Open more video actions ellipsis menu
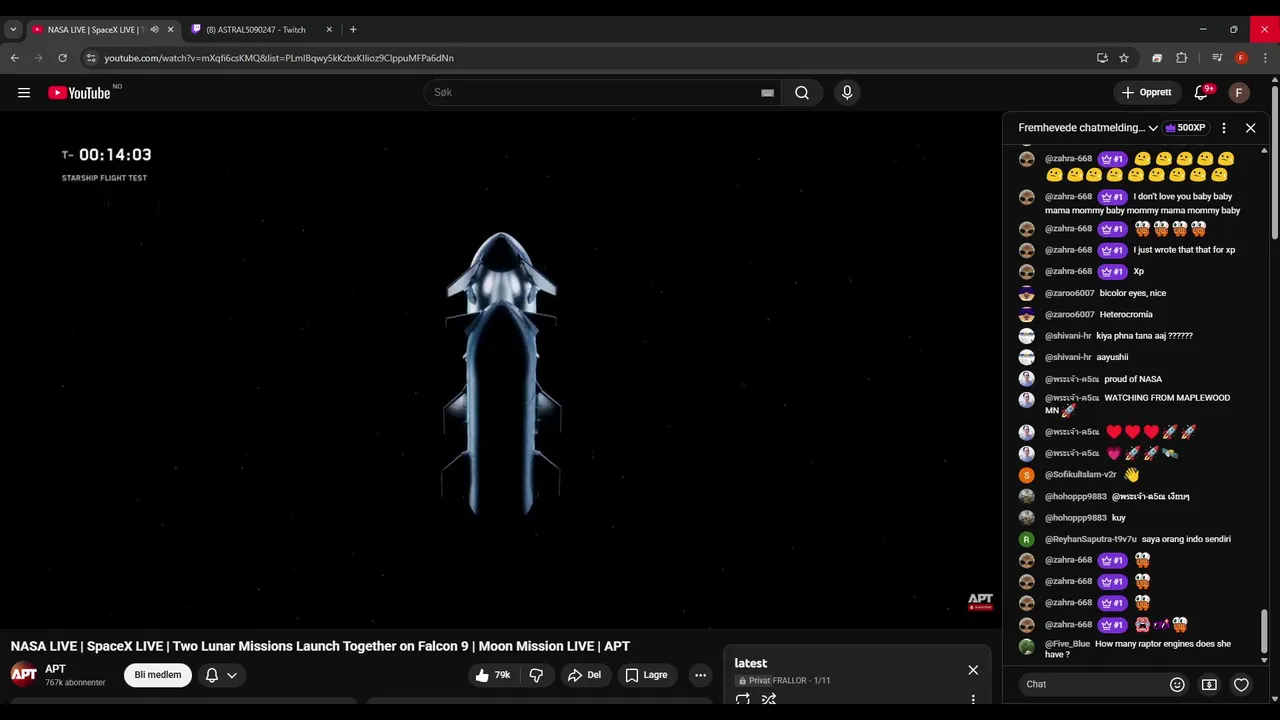Image resolution: width=1280 pixels, height=720 pixels. 700,675
